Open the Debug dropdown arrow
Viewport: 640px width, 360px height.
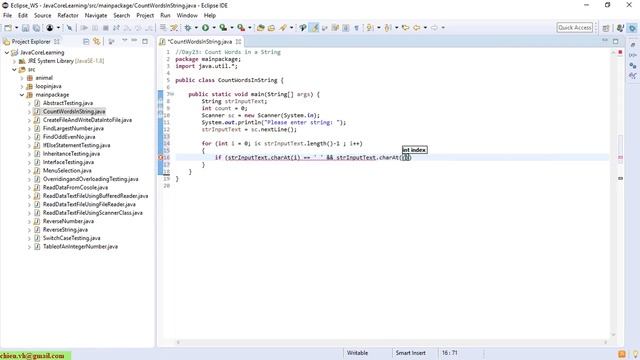(x=196, y=28)
